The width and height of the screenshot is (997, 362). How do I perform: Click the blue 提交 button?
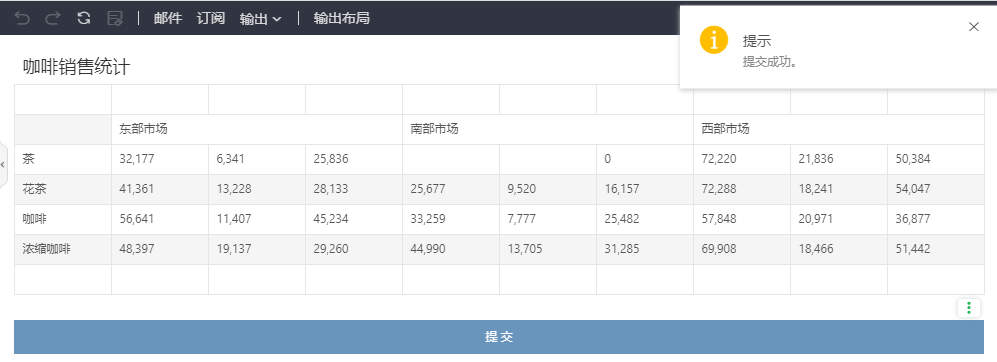[x=499, y=337]
